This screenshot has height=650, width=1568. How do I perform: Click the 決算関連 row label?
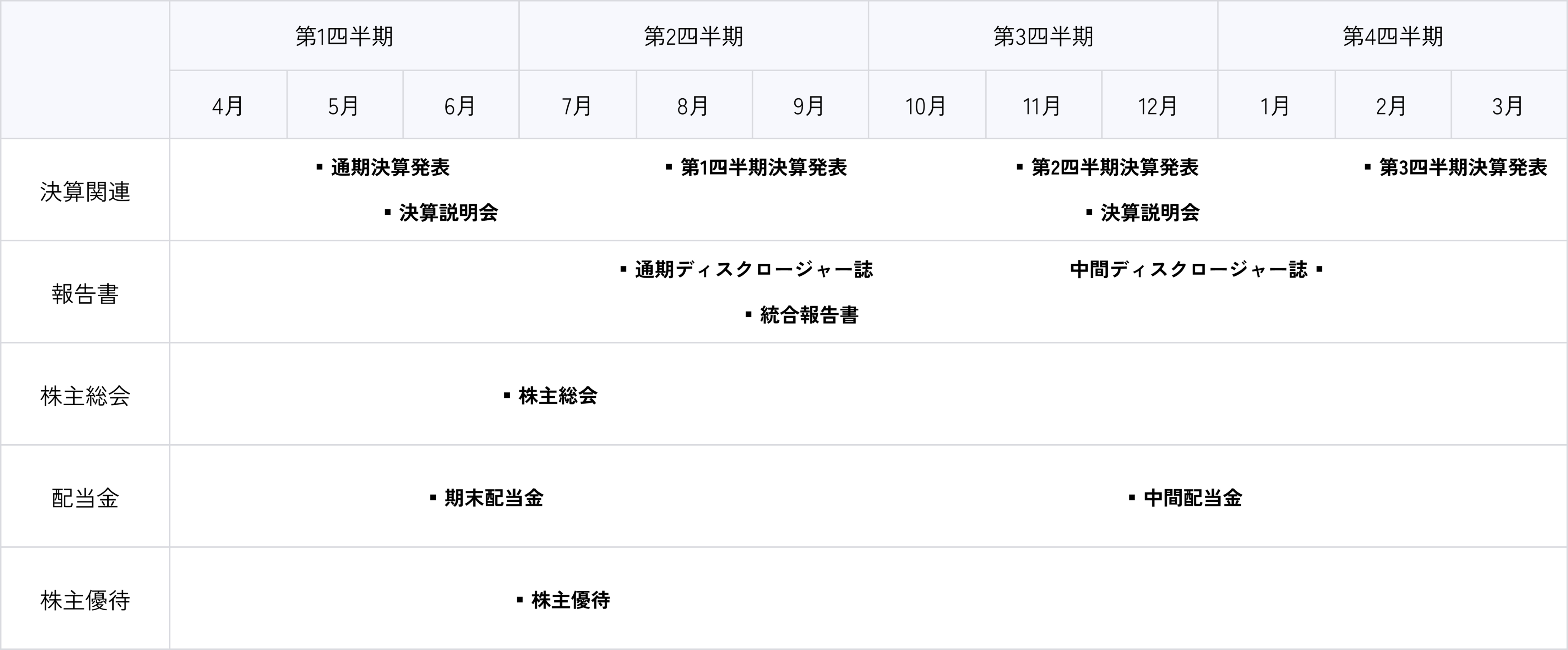tap(85, 192)
